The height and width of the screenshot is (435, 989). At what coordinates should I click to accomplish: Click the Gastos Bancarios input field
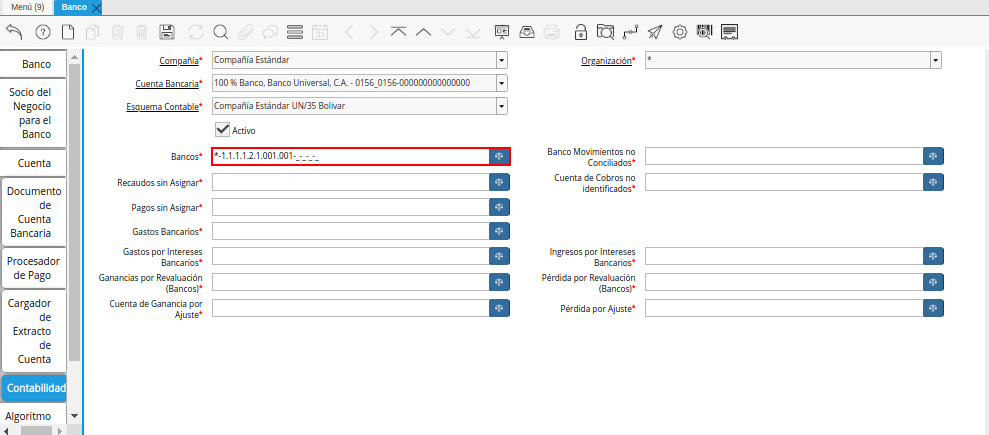349,232
